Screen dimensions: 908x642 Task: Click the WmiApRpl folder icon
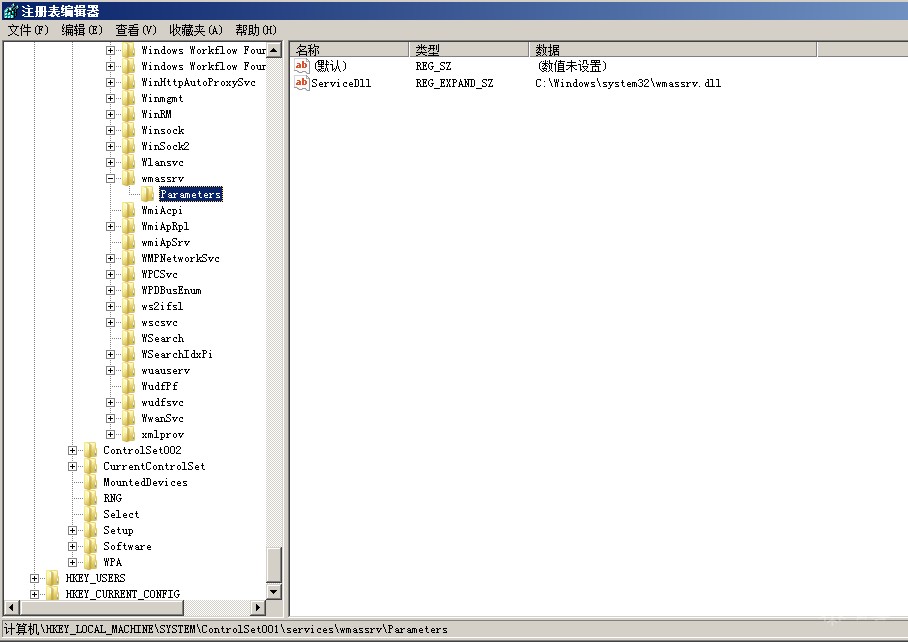point(129,226)
